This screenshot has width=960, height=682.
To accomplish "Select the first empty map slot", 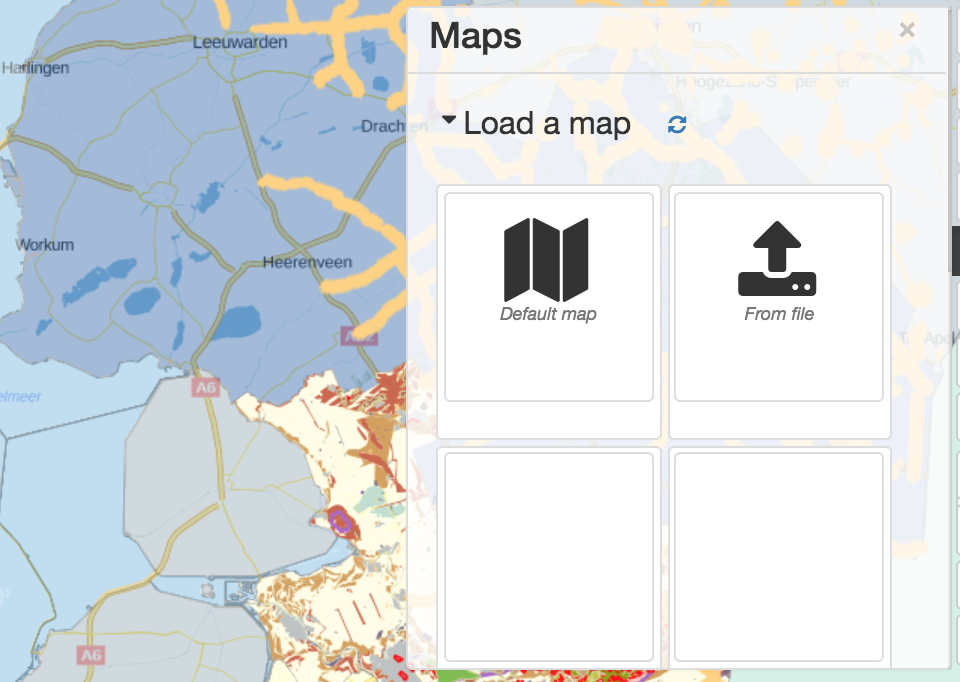I will [548, 556].
